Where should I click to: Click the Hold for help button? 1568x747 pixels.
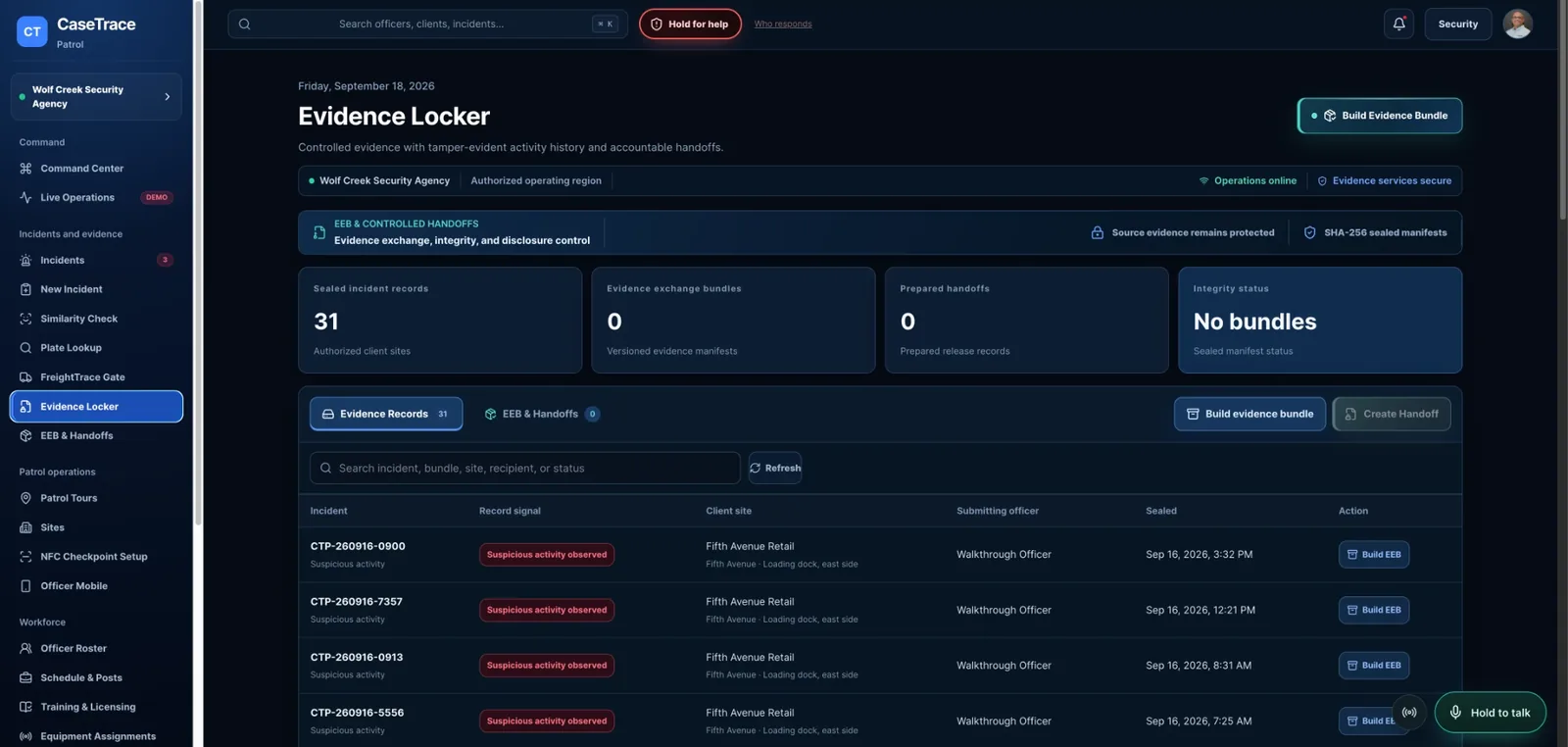pos(690,24)
